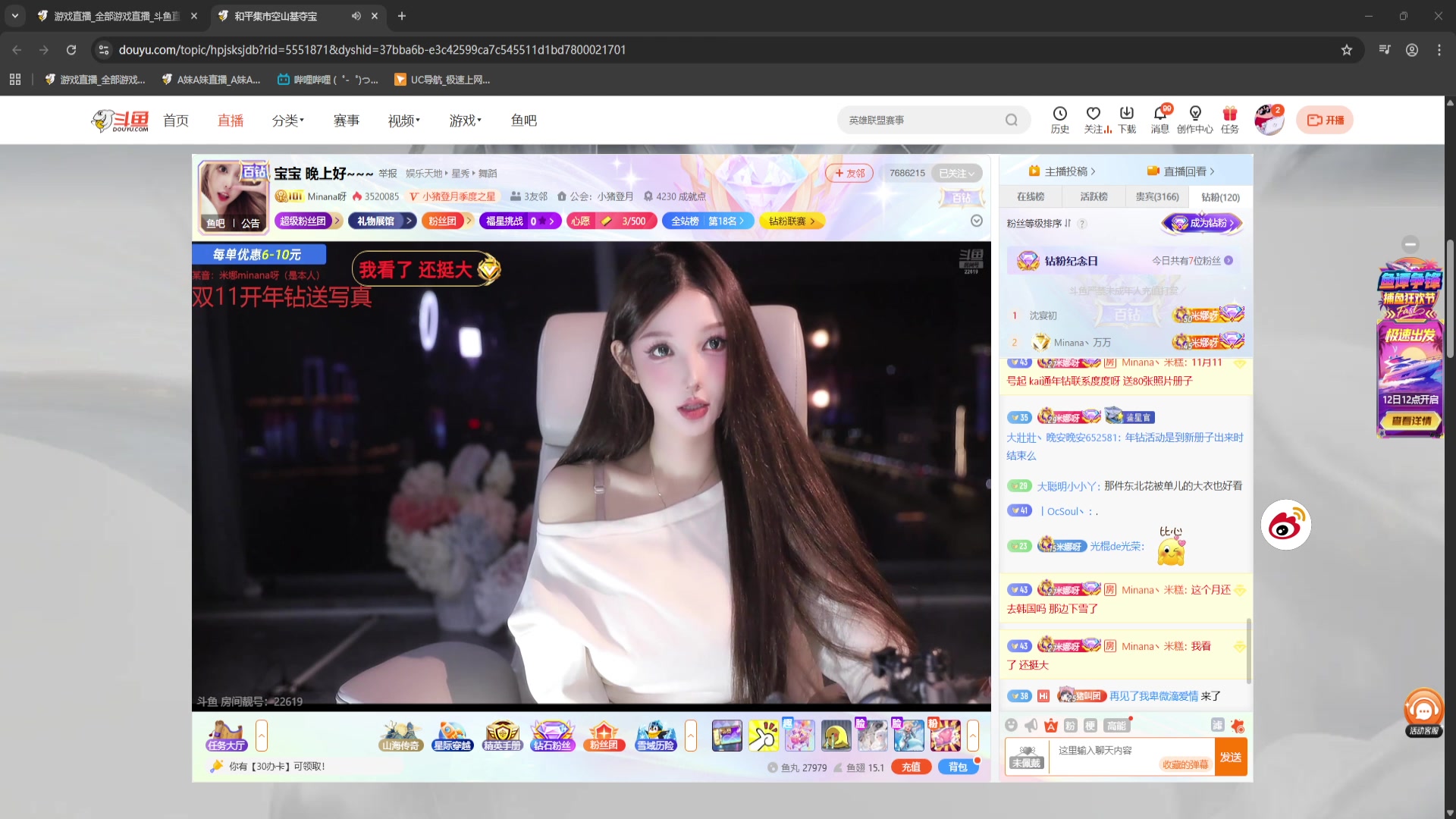
Task: Toggle the 已关注 follow button
Action: point(955,174)
